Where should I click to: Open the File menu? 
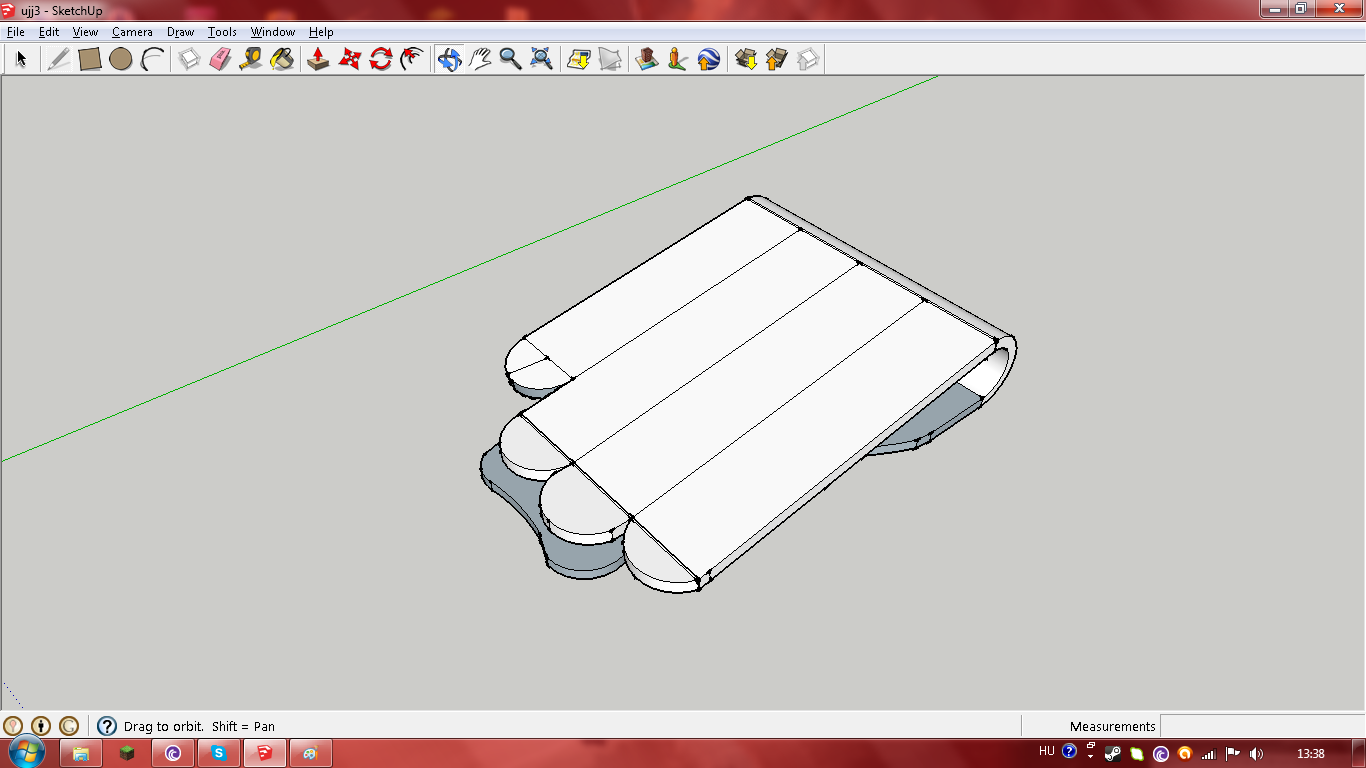15,32
